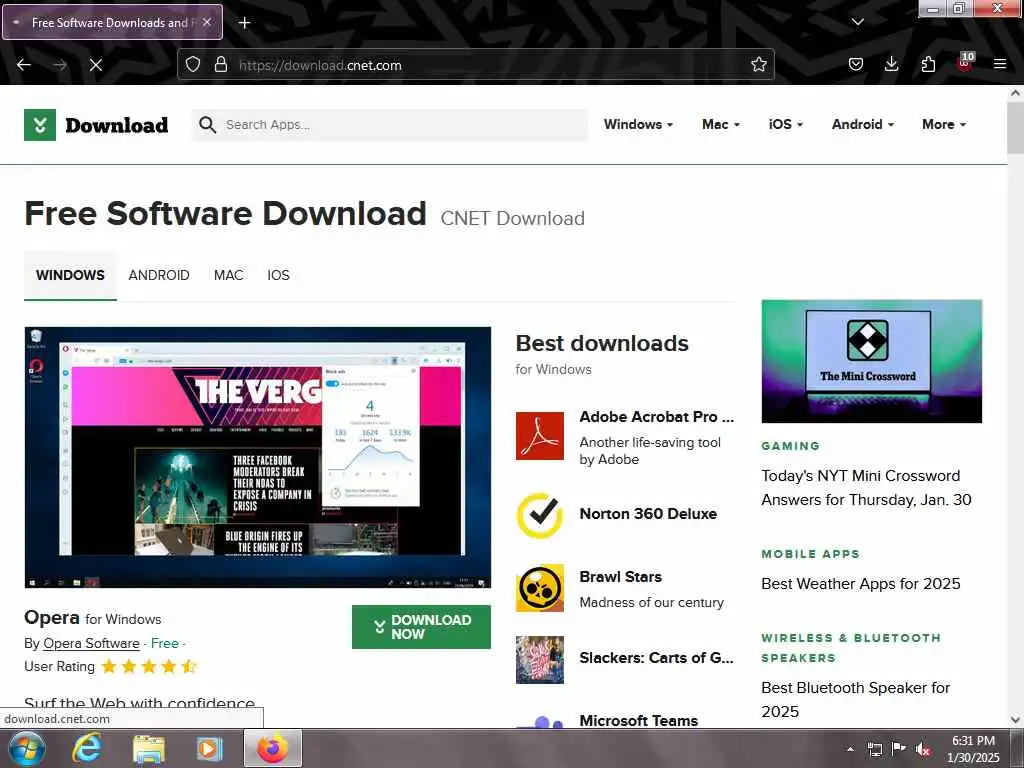This screenshot has height=768, width=1024.
Task: Open Today's NYT Mini Crossword Answers article
Action: [866, 488]
